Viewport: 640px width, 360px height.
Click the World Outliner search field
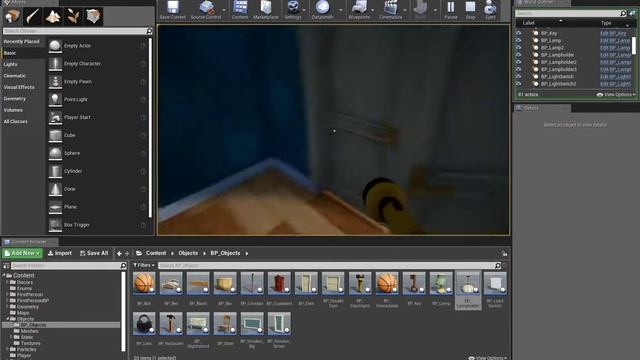571,13
